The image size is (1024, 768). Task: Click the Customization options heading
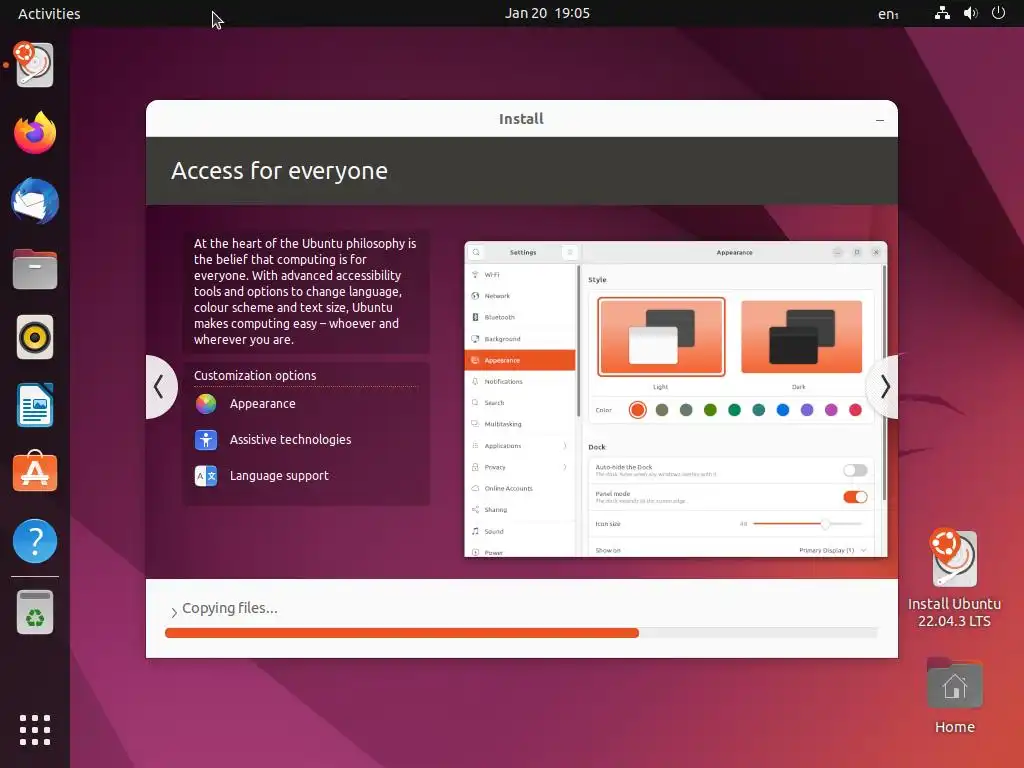click(255, 376)
